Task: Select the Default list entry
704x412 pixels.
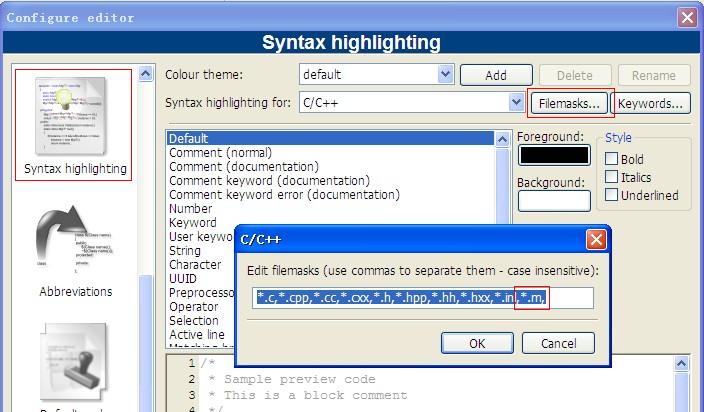Action: 330,138
